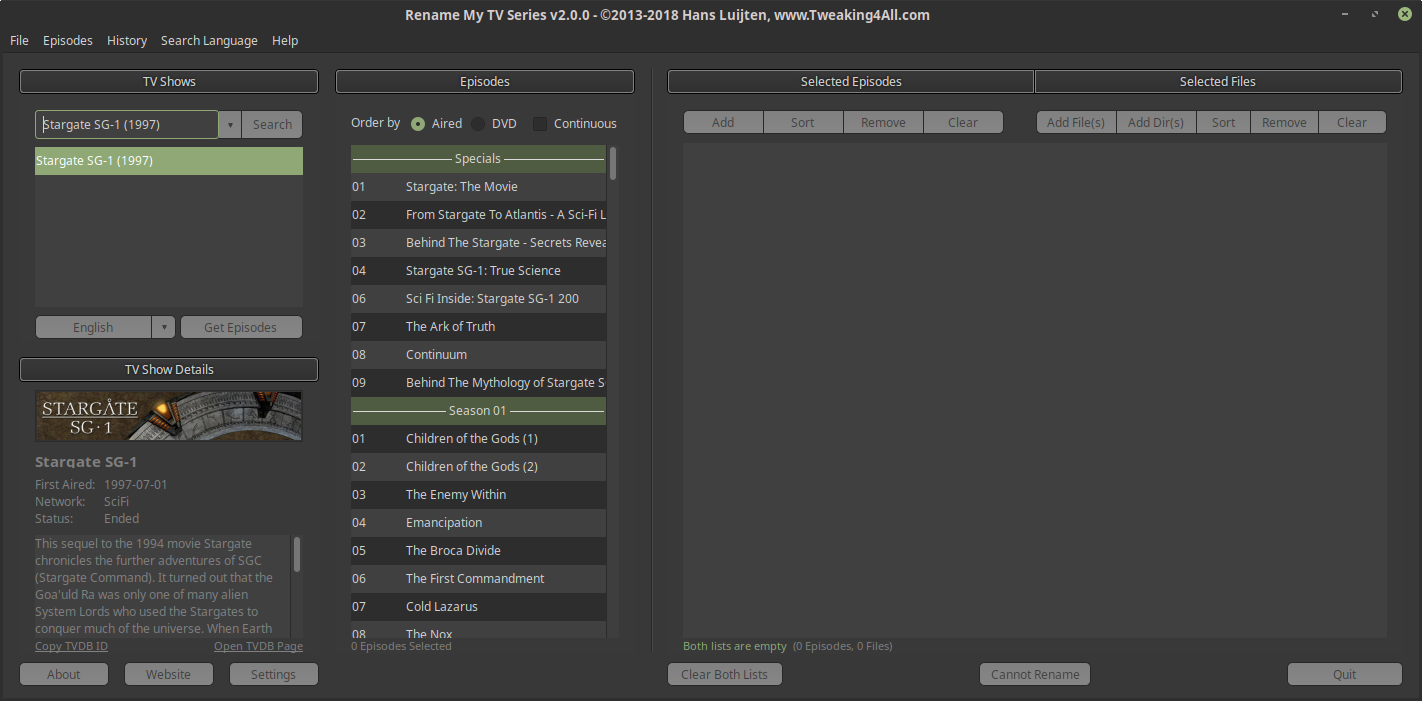Click Add under Selected Episodes

pos(723,122)
